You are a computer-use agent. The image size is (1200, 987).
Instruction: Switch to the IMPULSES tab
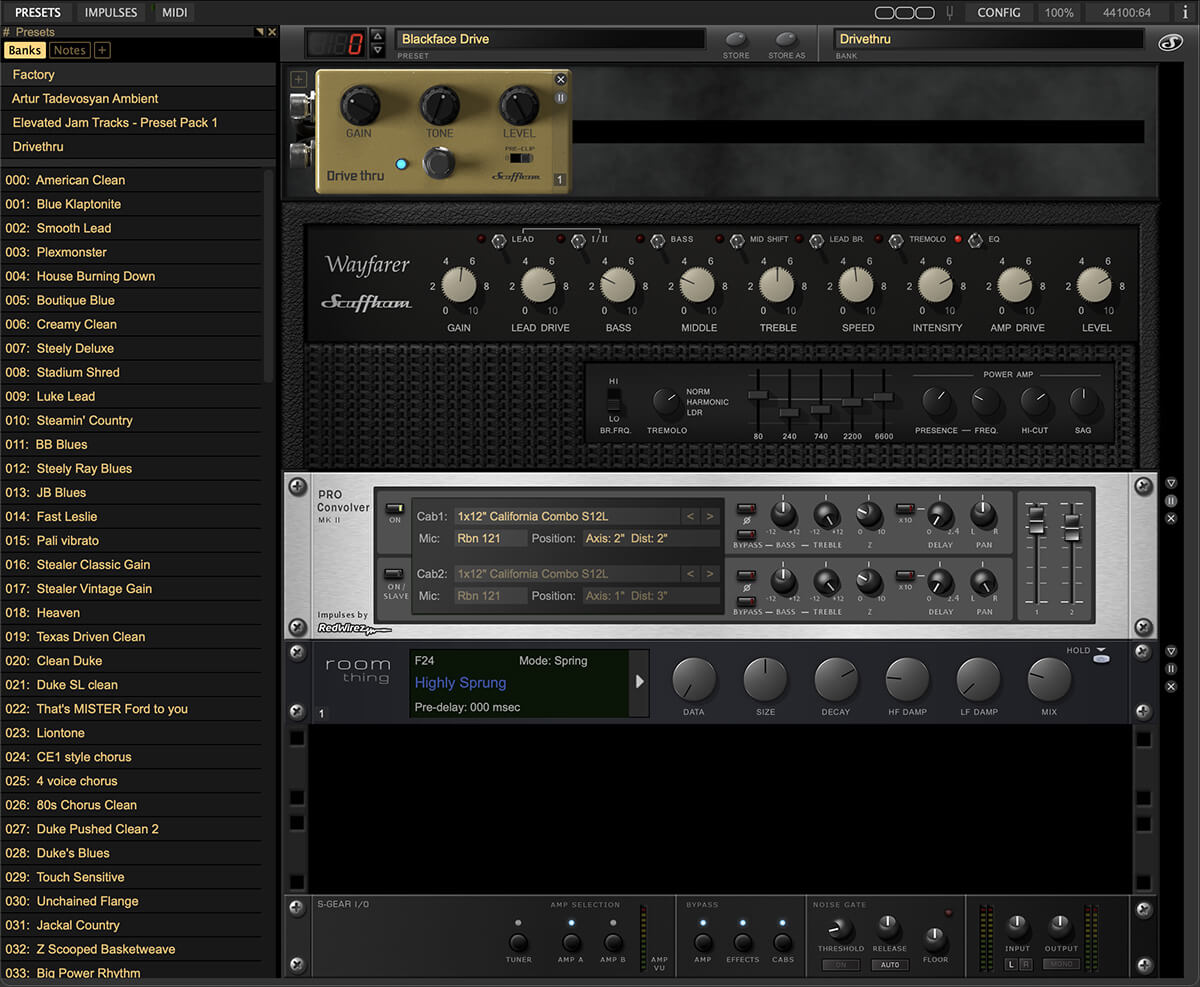[x=110, y=12]
